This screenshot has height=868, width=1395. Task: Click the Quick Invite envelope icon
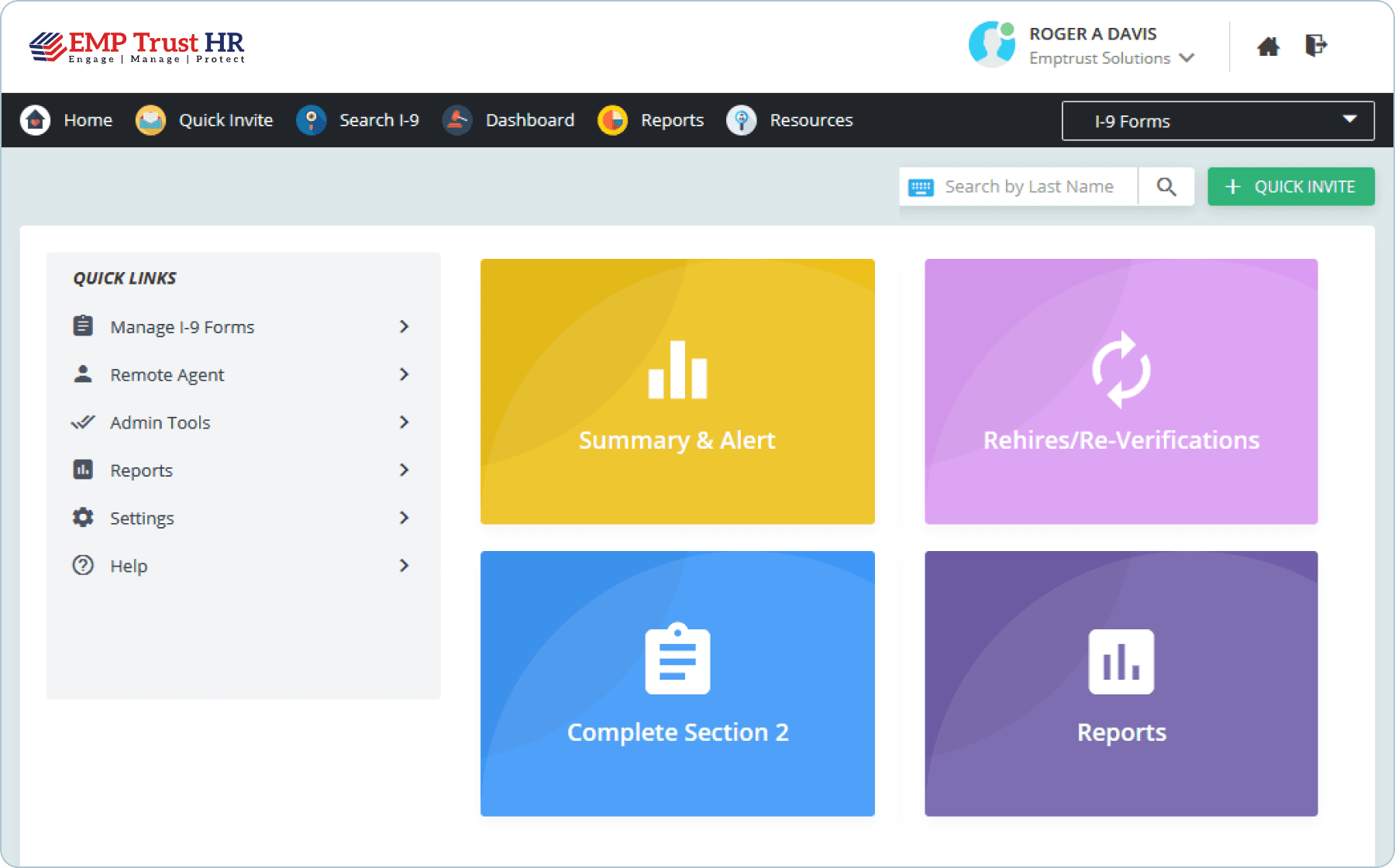coord(150,120)
